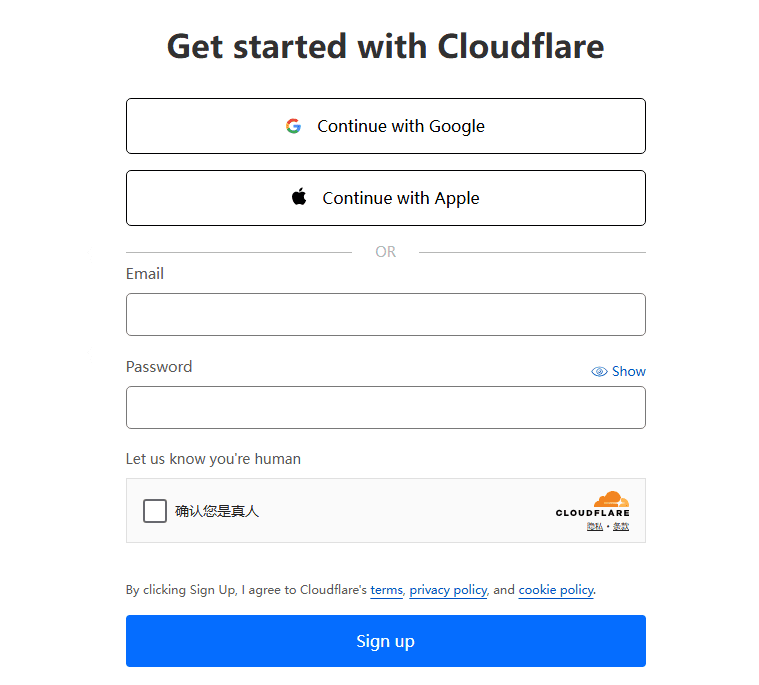759x685 pixels.
Task: Check the human verification checkbox
Action: [155, 511]
